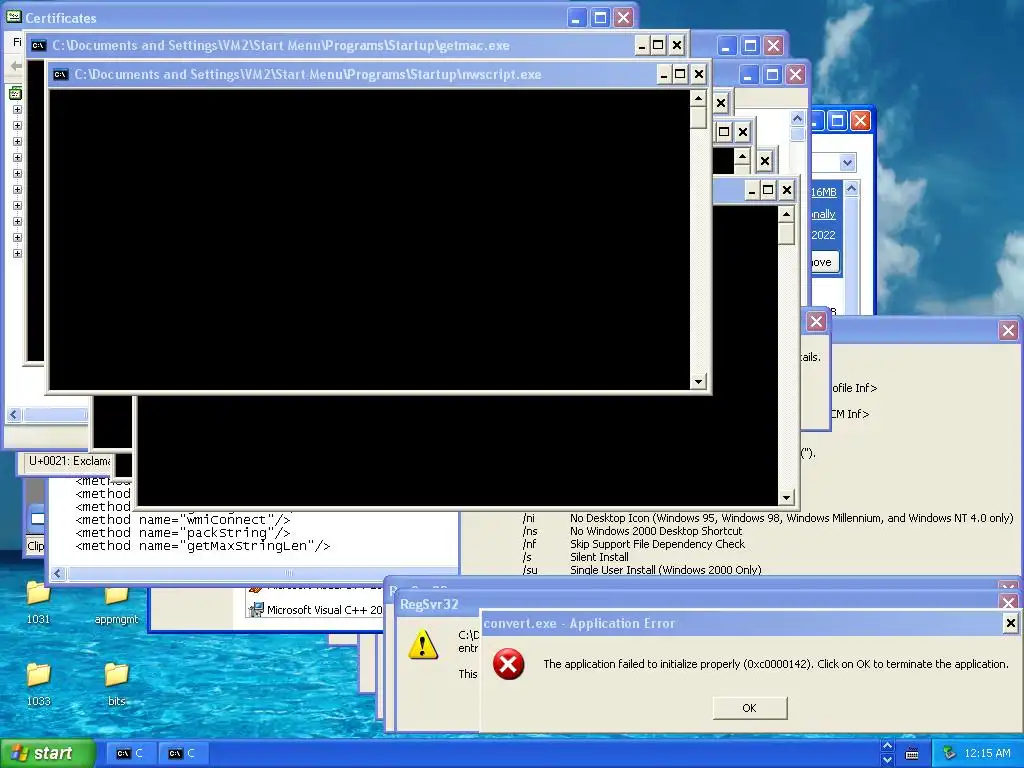Select the 1031 folder on desktop
Screen dimensions: 1024x768
(x=38, y=603)
